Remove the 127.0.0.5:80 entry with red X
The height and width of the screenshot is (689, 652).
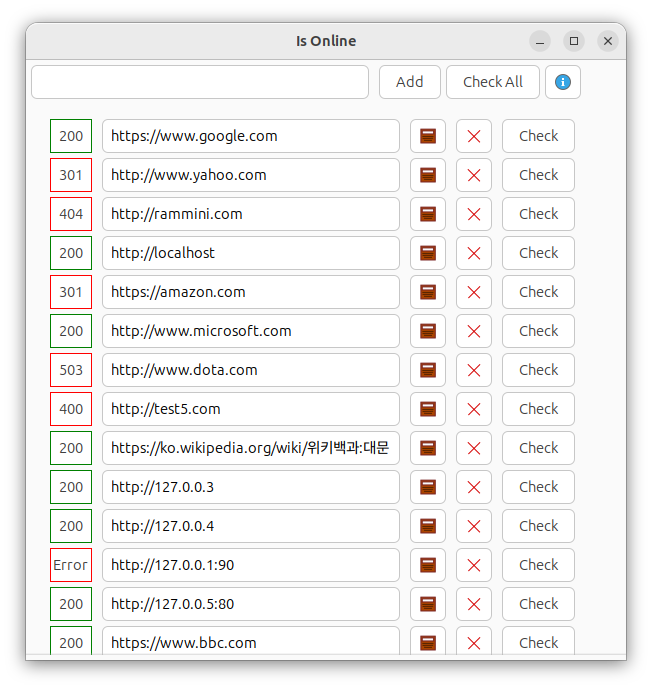pos(474,604)
